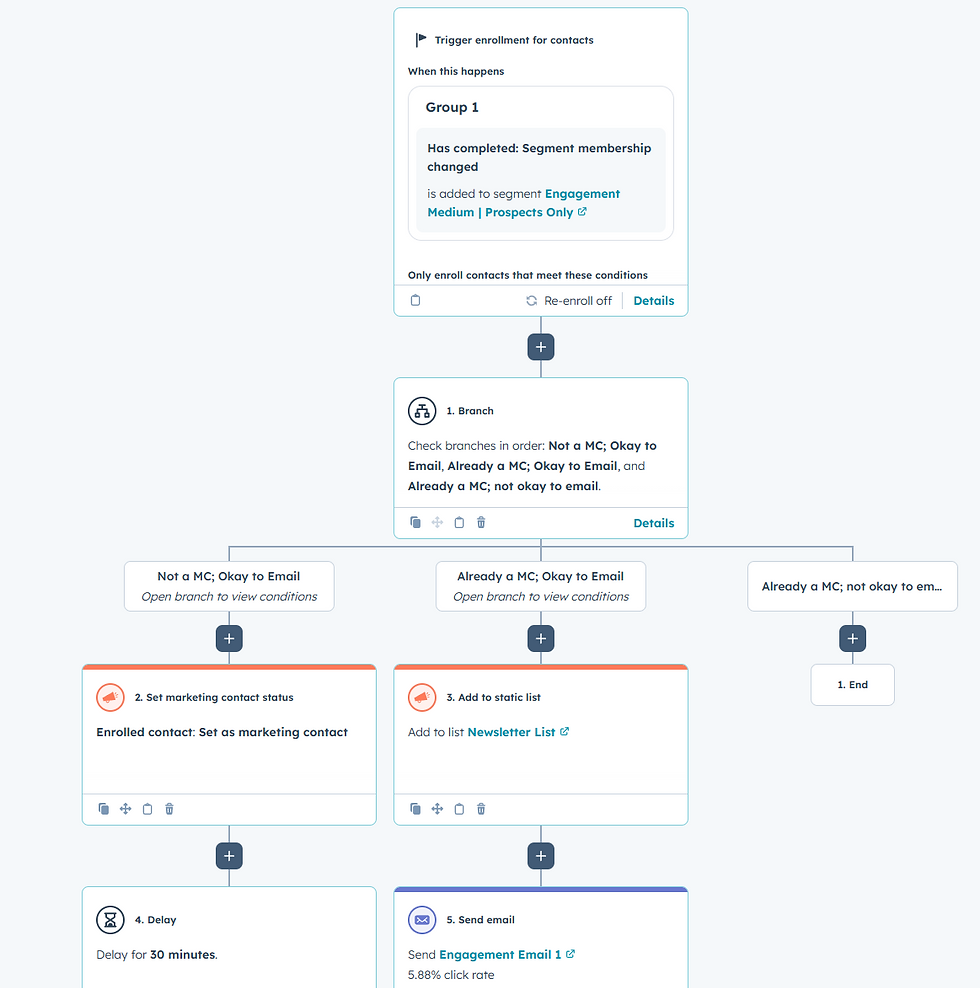Open the clipboard icon on the enrollment trigger card
Screen dimensions: 980x988
415,300
